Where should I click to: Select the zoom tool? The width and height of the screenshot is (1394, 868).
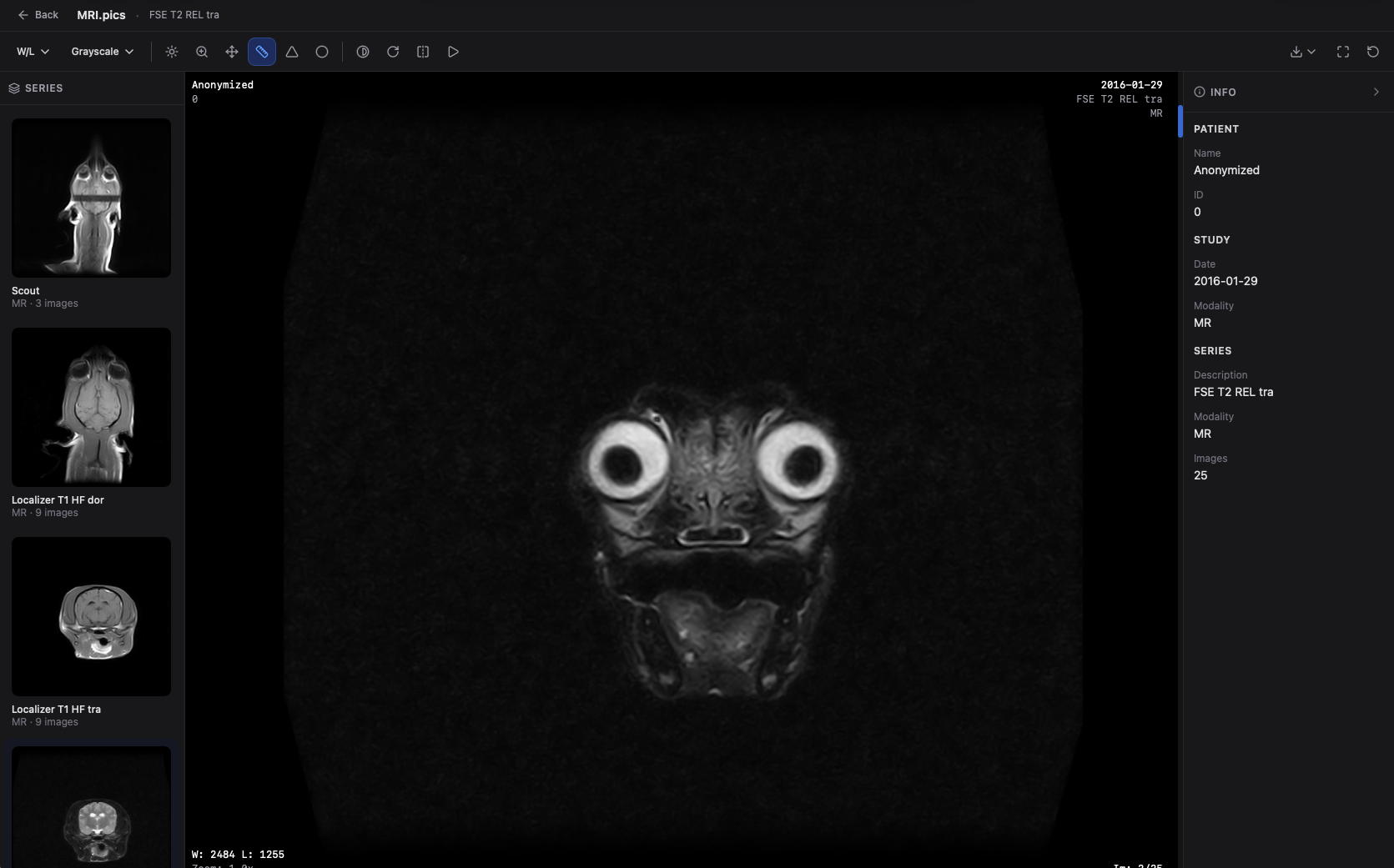[x=201, y=52]
